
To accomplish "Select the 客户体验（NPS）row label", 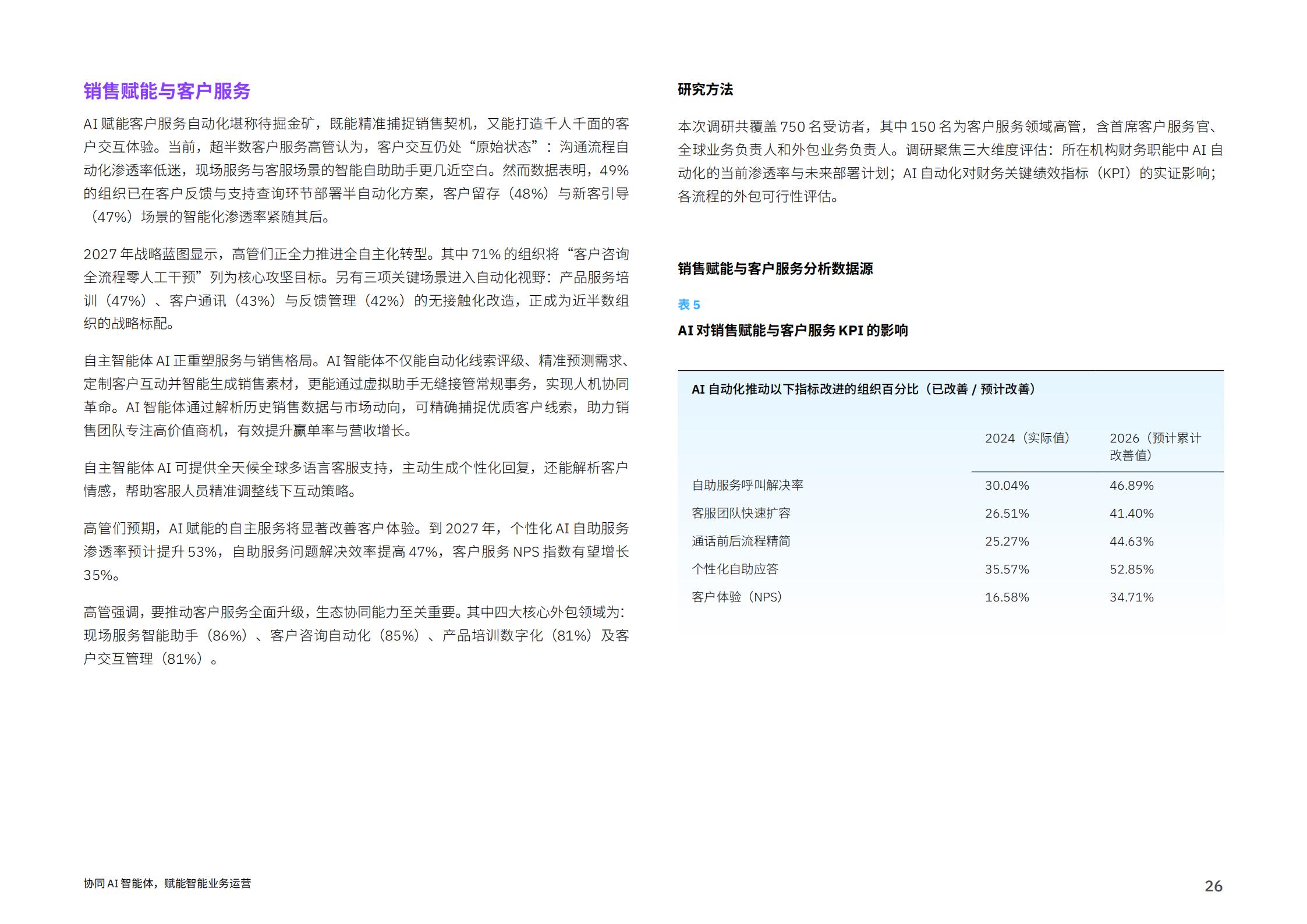I will click(x=737, y=597).
